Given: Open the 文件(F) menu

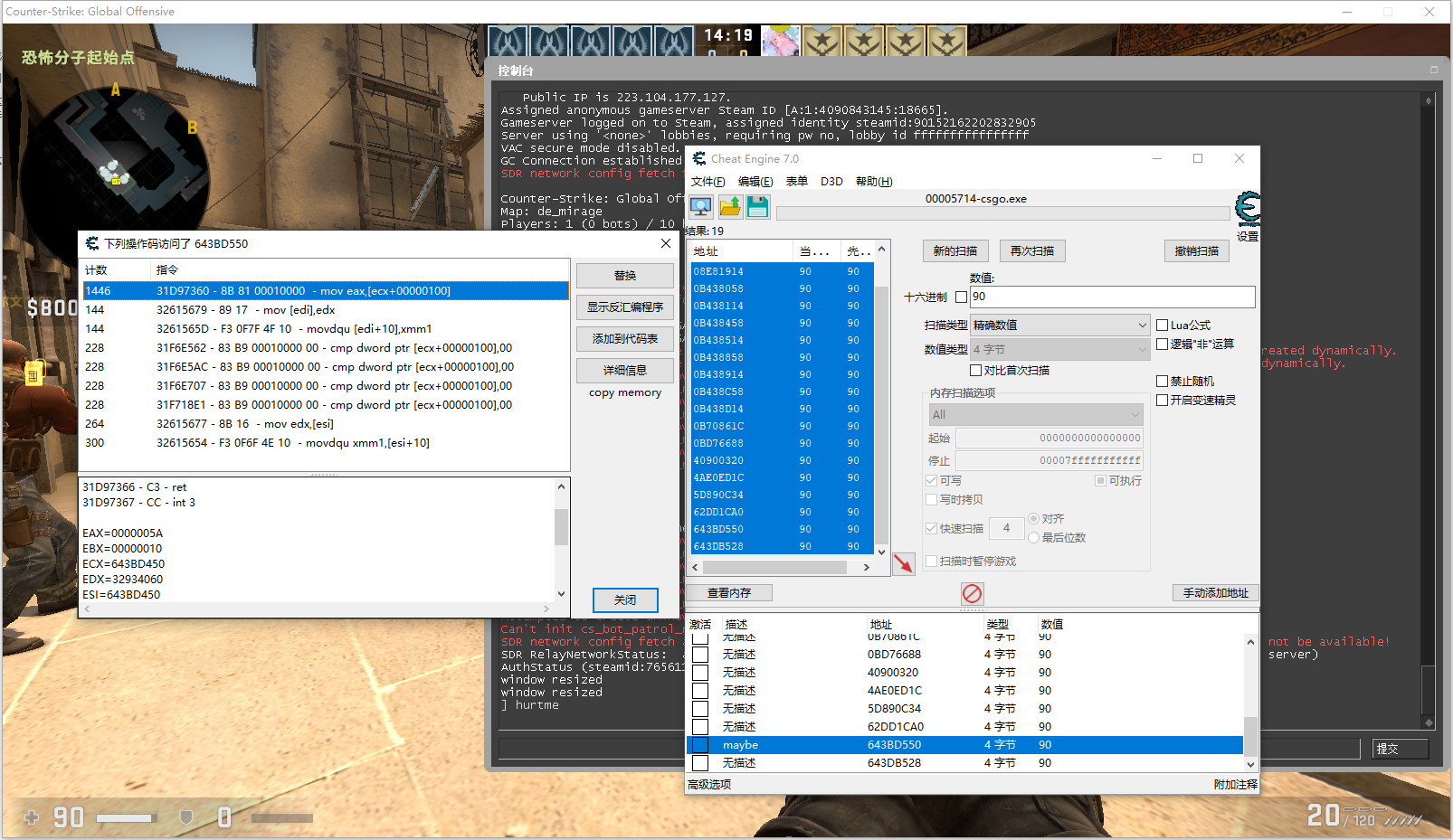Looking at the screenshot, I should 708,182.
